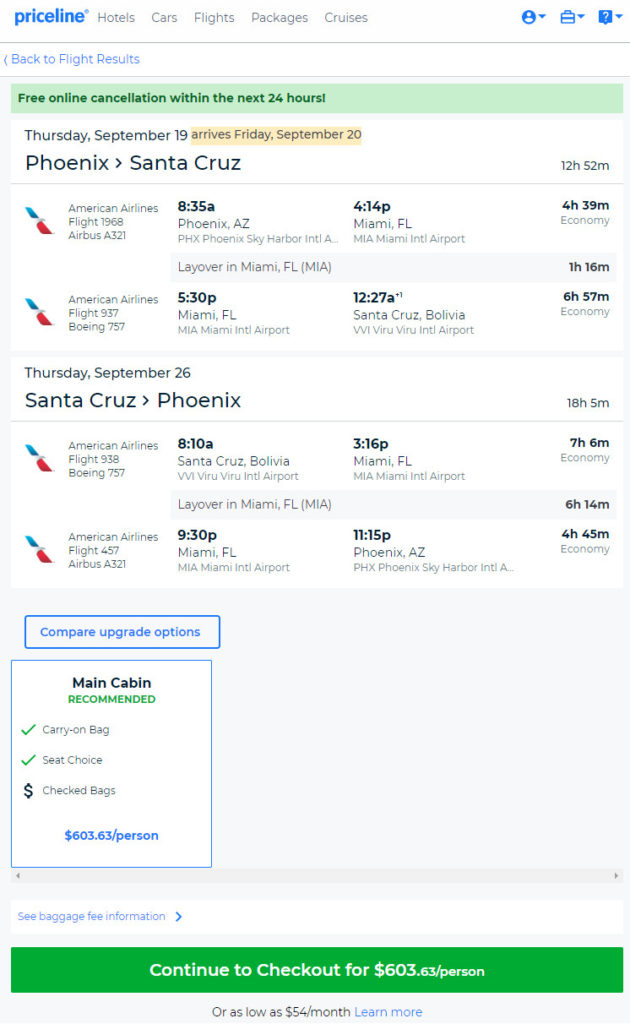
Task: Click American Airlines logo for Flight 937
Action: point(39,312)
